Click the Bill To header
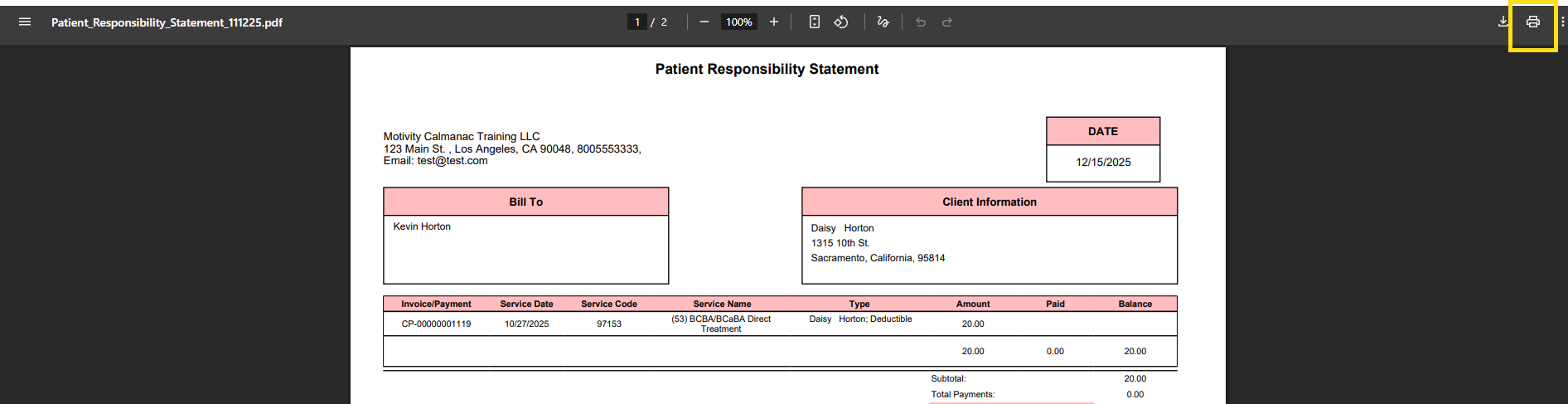Image resolution: width=1568 pixels, height=404 pixels. 525,202
